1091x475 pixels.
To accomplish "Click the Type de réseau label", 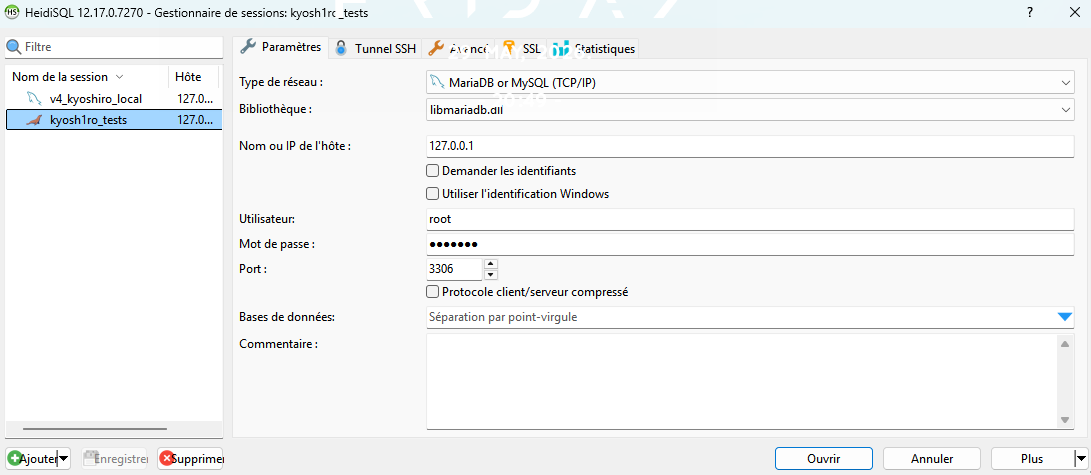I will coord(282,82).
